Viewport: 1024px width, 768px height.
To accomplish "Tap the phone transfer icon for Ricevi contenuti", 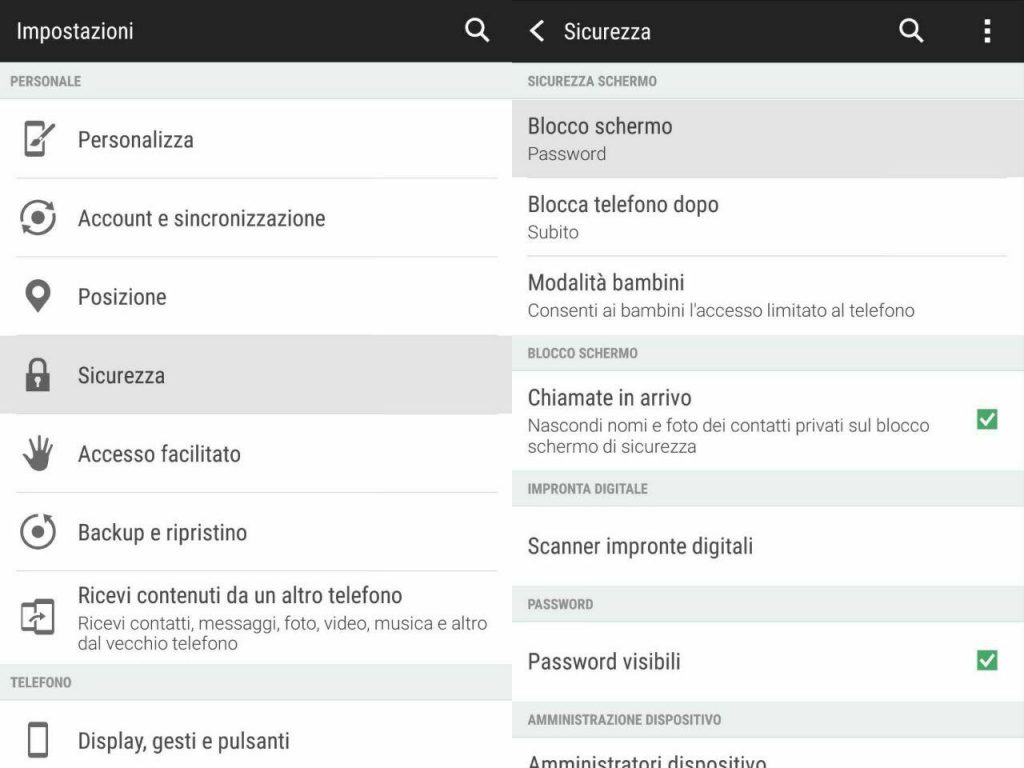I will click(38, 616).
